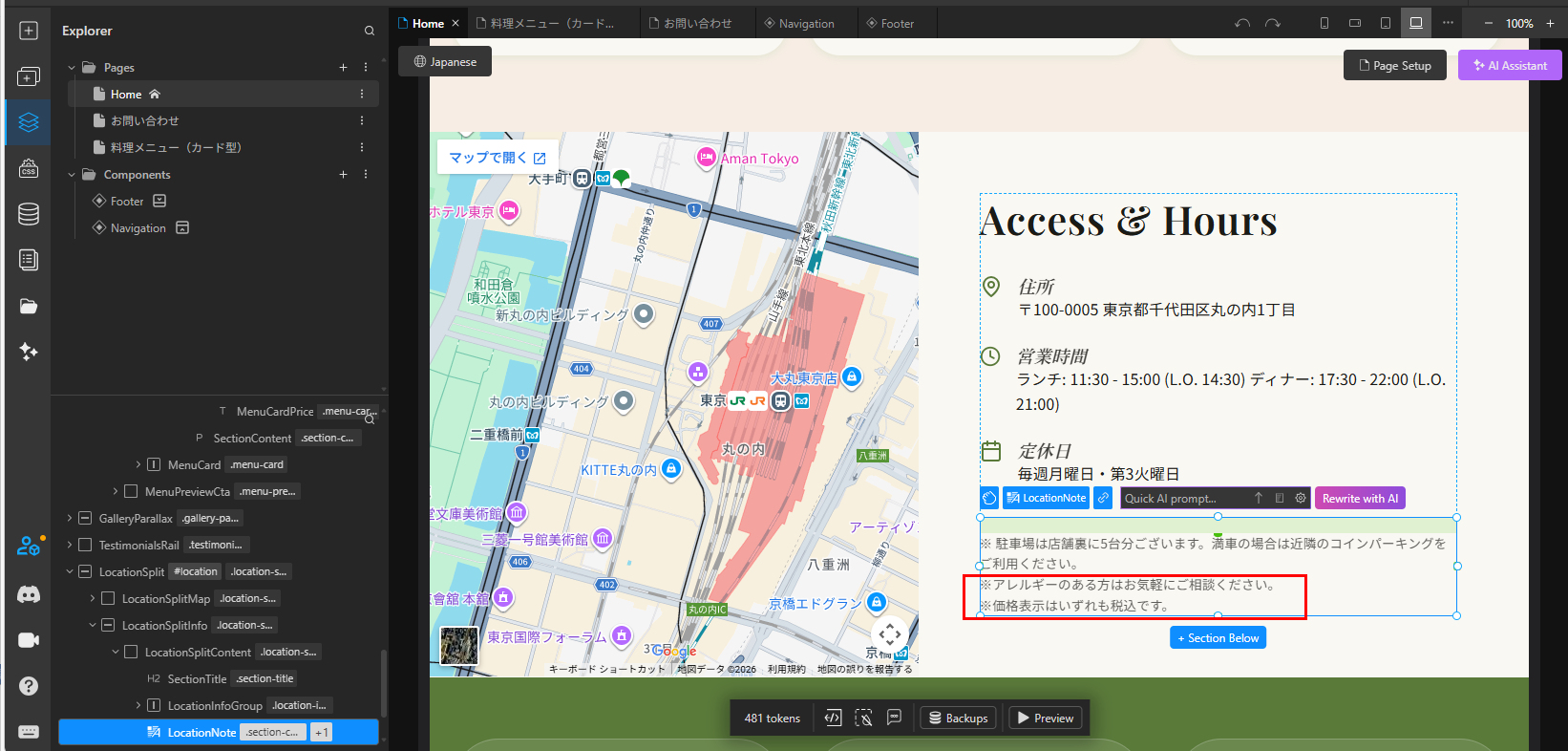Add a Section Below
The height and width of the screenshot is (751, 1568).
click(x=1218, y=637)
